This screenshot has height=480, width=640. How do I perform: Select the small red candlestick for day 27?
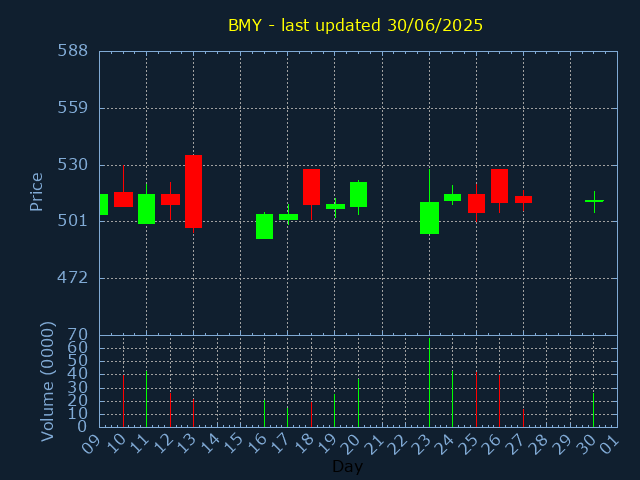[x=523, y=199]
